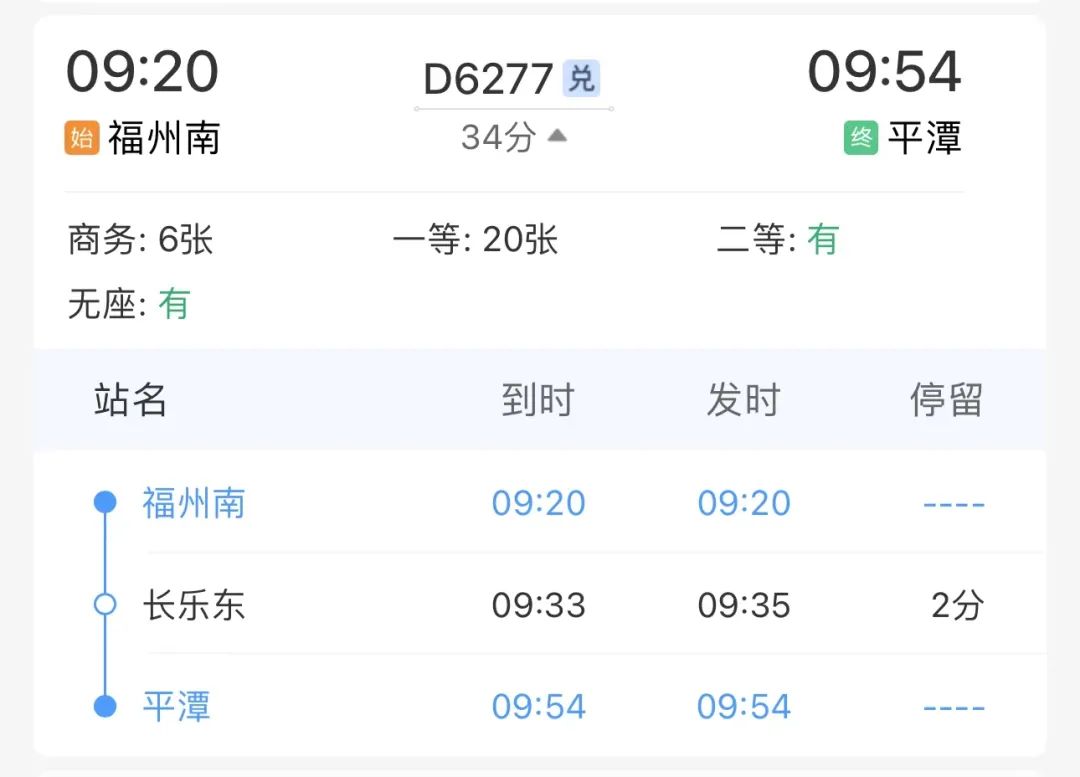
Task: Choose 一等 seat with 20张 available
Action: click(x=475, y=240)
